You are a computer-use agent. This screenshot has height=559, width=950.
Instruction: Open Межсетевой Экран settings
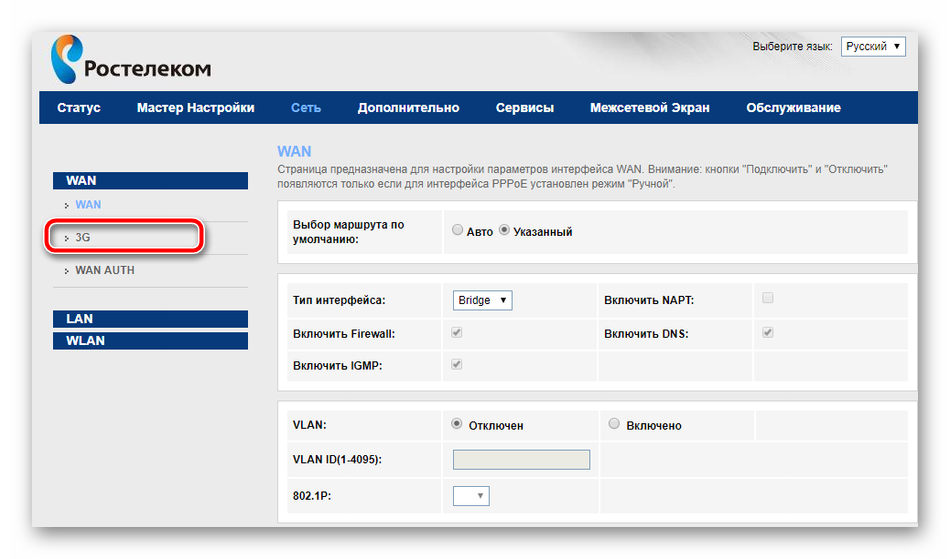click(649, 108)
